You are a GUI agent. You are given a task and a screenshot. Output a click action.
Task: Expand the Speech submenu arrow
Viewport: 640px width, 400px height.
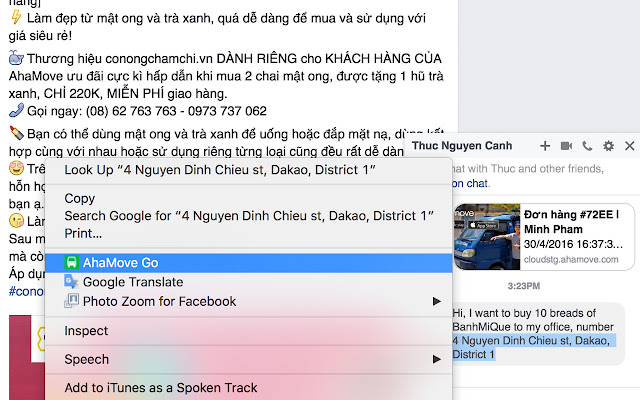click(x=437, y=359)
